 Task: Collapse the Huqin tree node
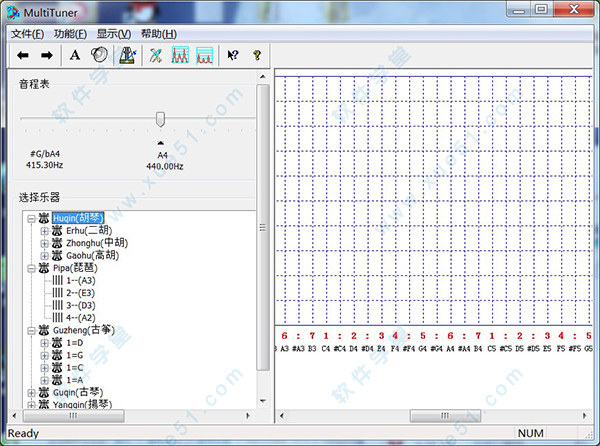coord(31,219)
